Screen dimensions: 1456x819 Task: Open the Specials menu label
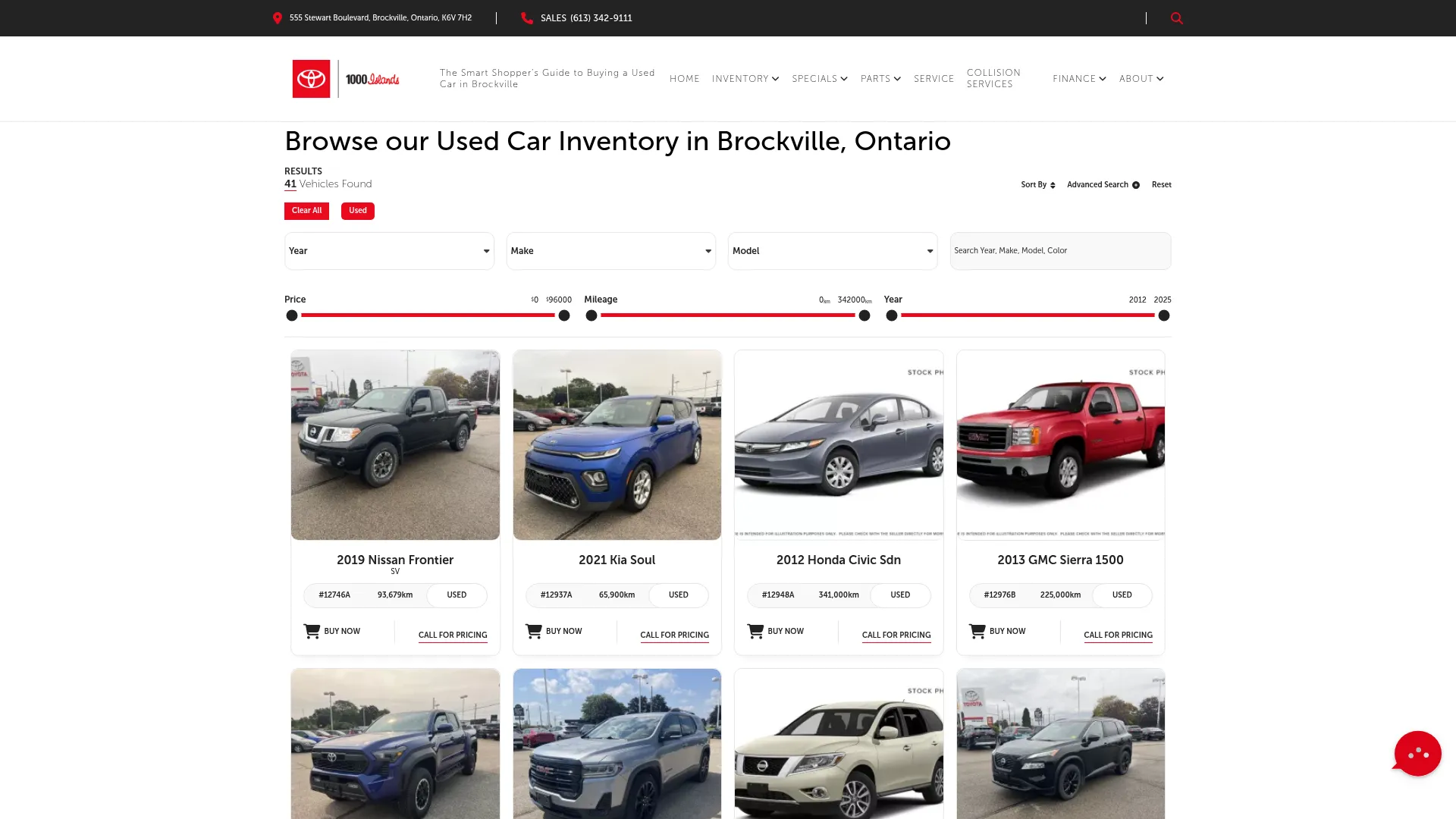coord(814,79)
